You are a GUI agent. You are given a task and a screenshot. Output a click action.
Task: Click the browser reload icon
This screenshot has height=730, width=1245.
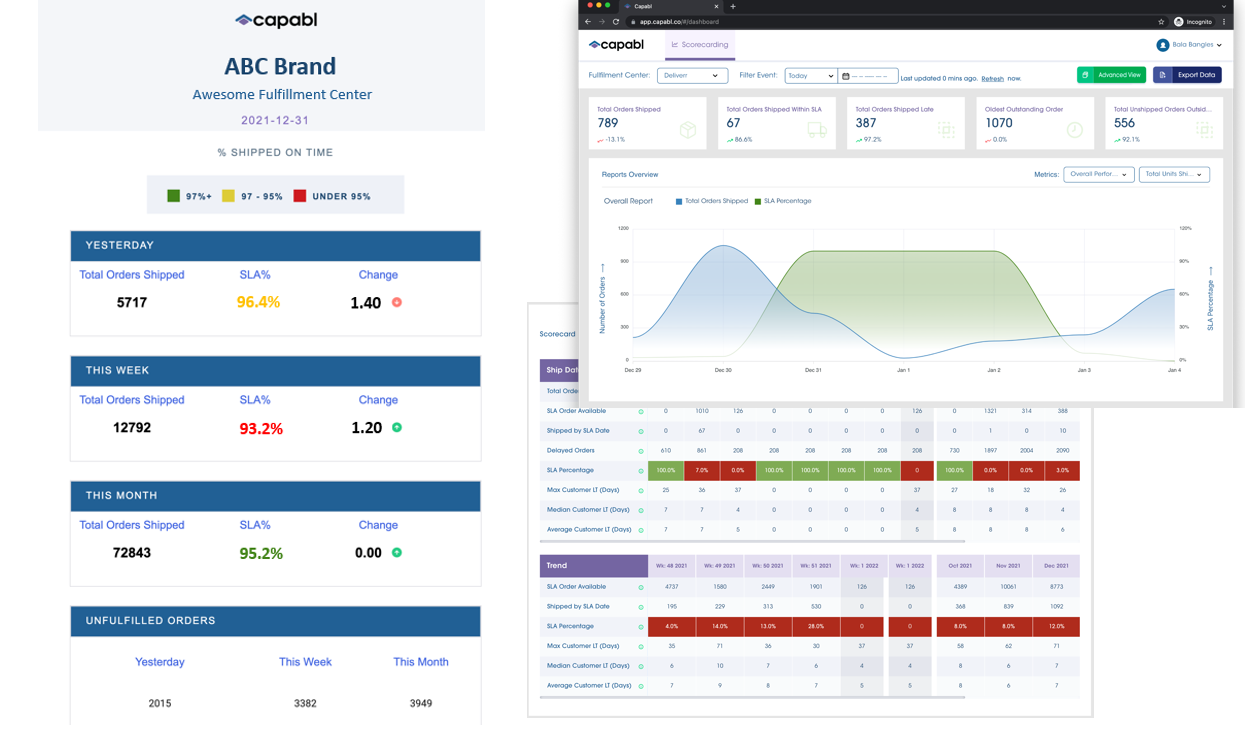[616, 21]
